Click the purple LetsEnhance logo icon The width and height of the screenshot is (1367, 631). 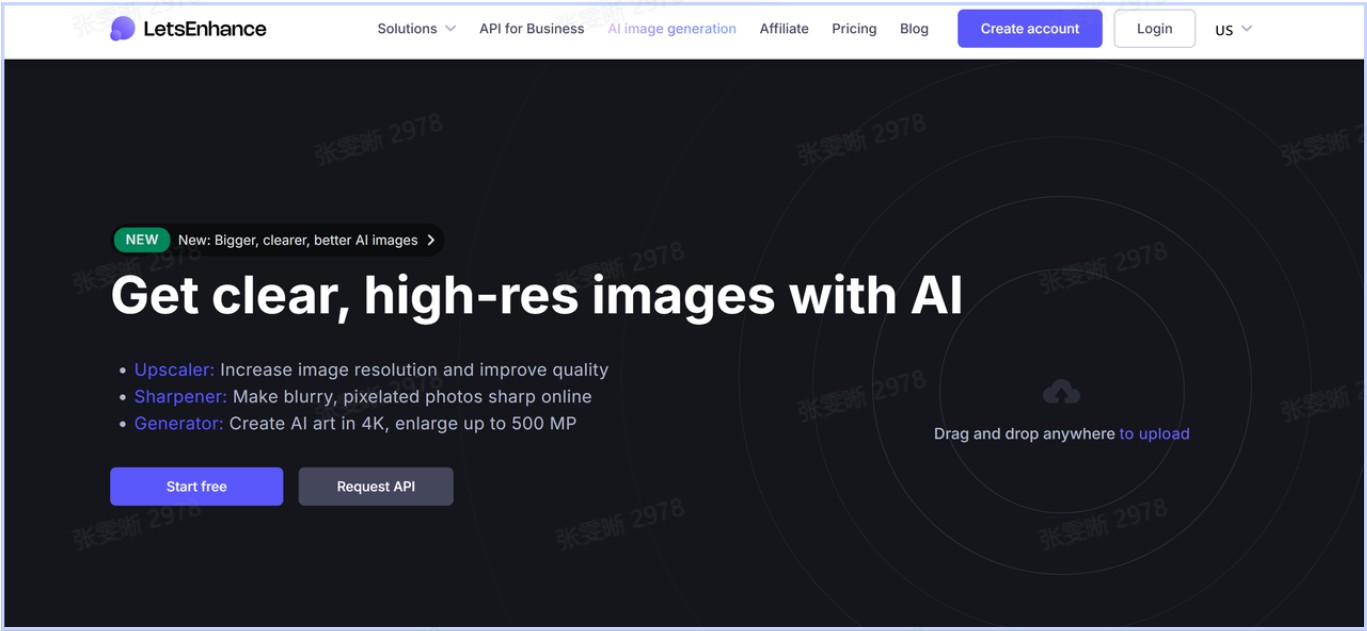[x=122, y=29]
